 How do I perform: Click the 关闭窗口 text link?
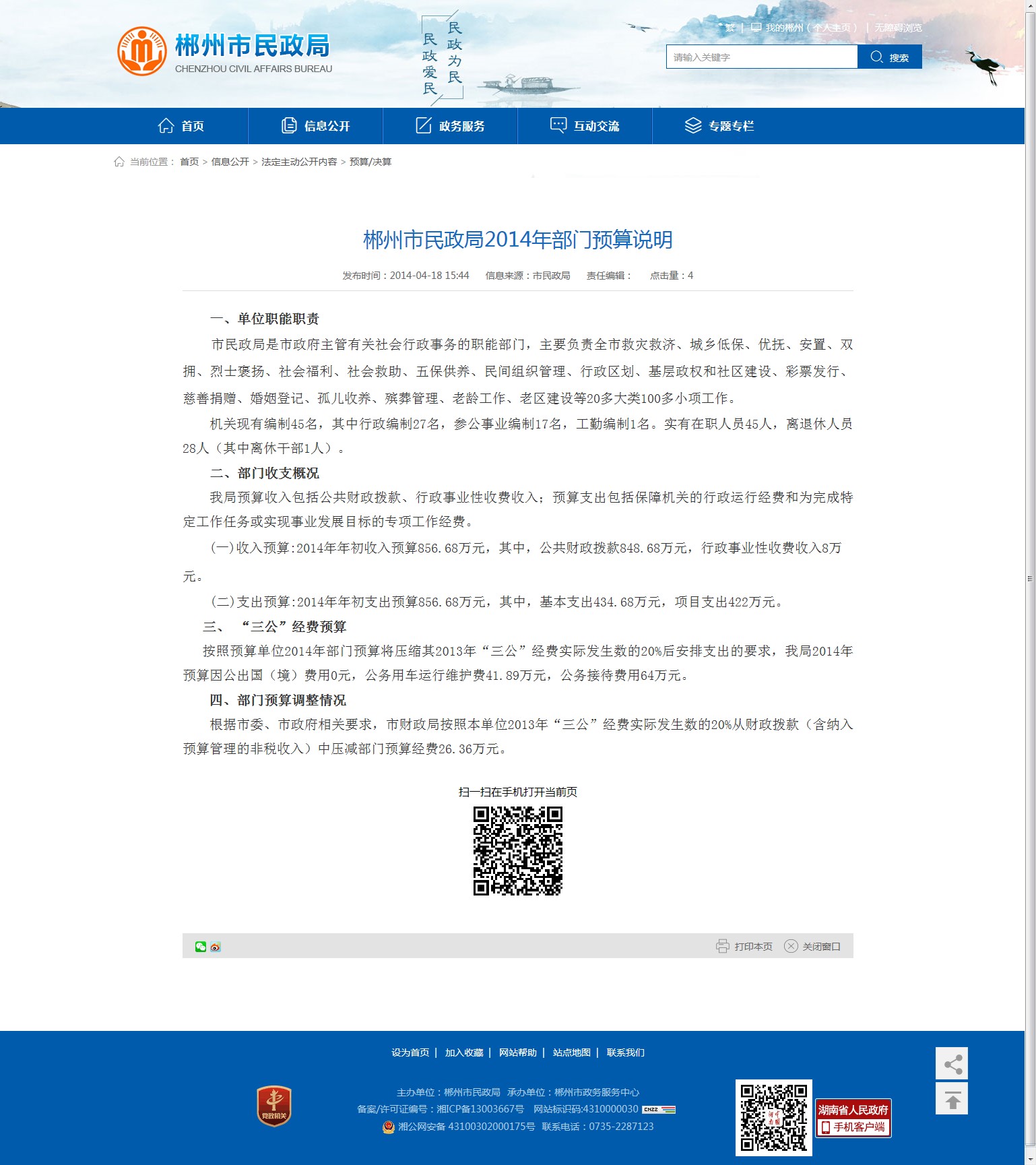[822, 947]
